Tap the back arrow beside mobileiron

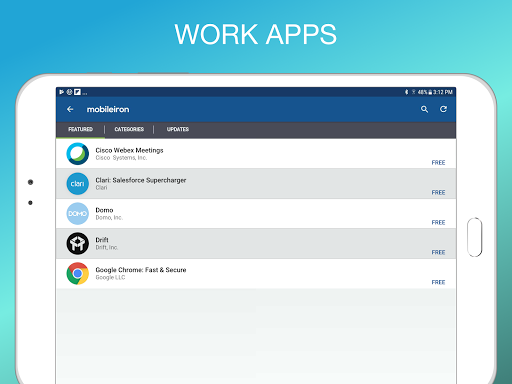tap(70, 109)
